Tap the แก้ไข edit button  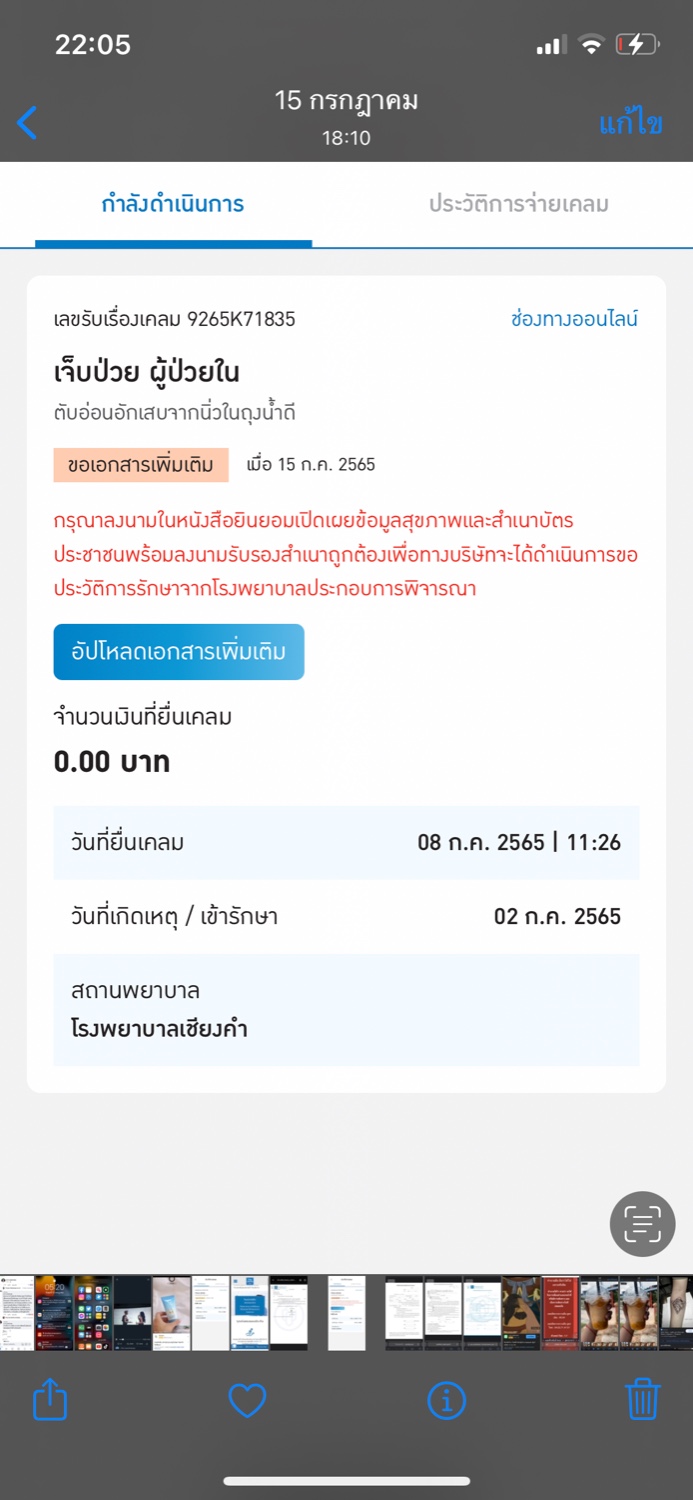point(631,123)
